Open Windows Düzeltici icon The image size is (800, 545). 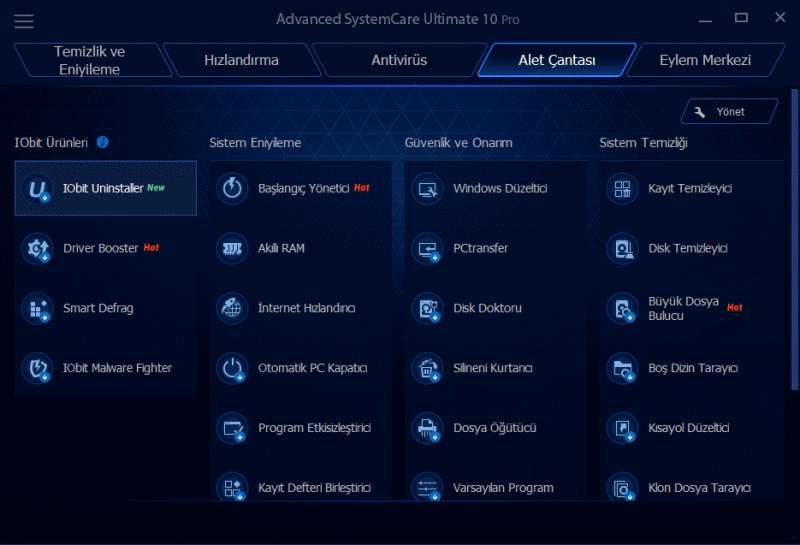point(427,189)
